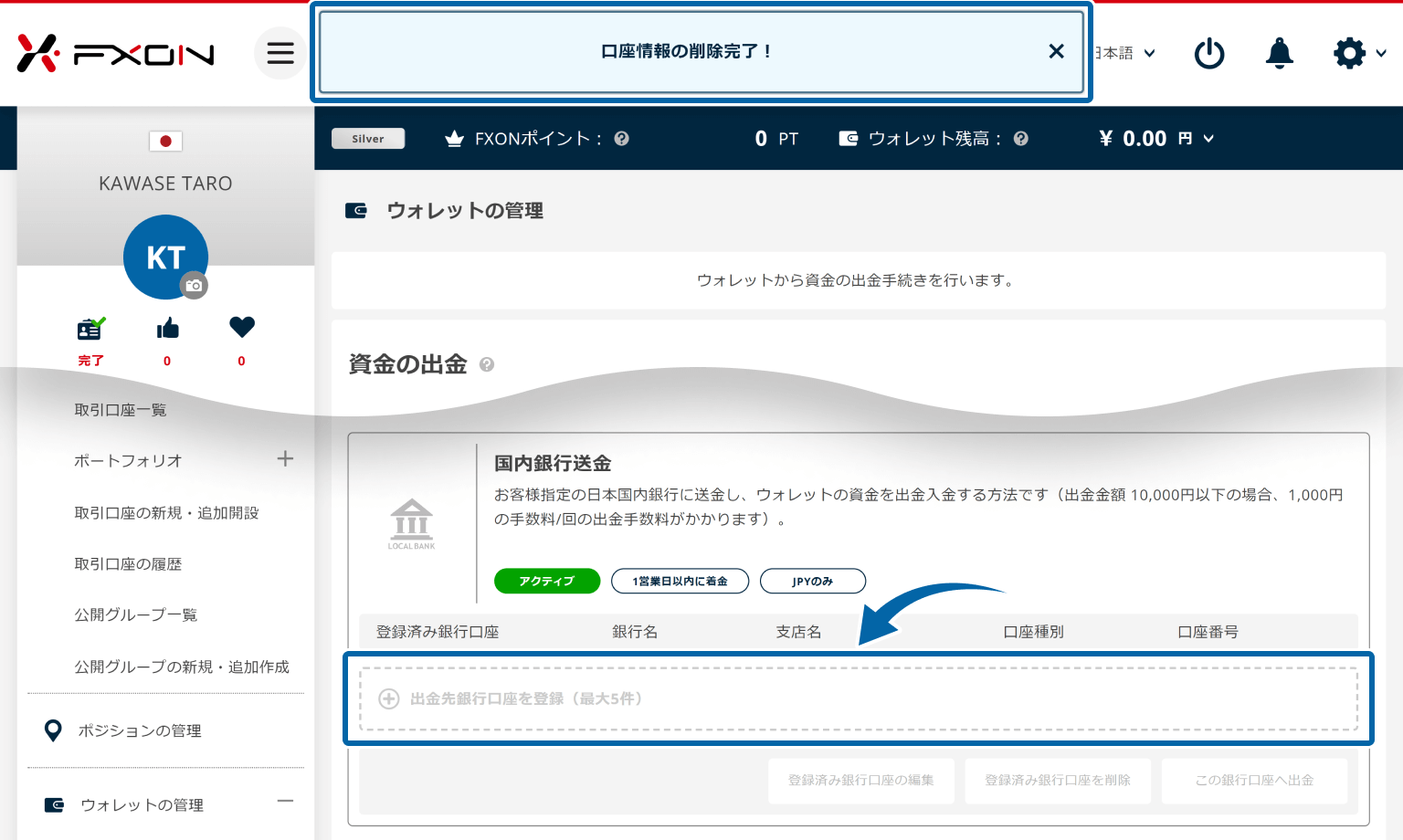1403x840 pixels.
Task: Open 取引口座の履歴
Action: click(x=128, y=564)
